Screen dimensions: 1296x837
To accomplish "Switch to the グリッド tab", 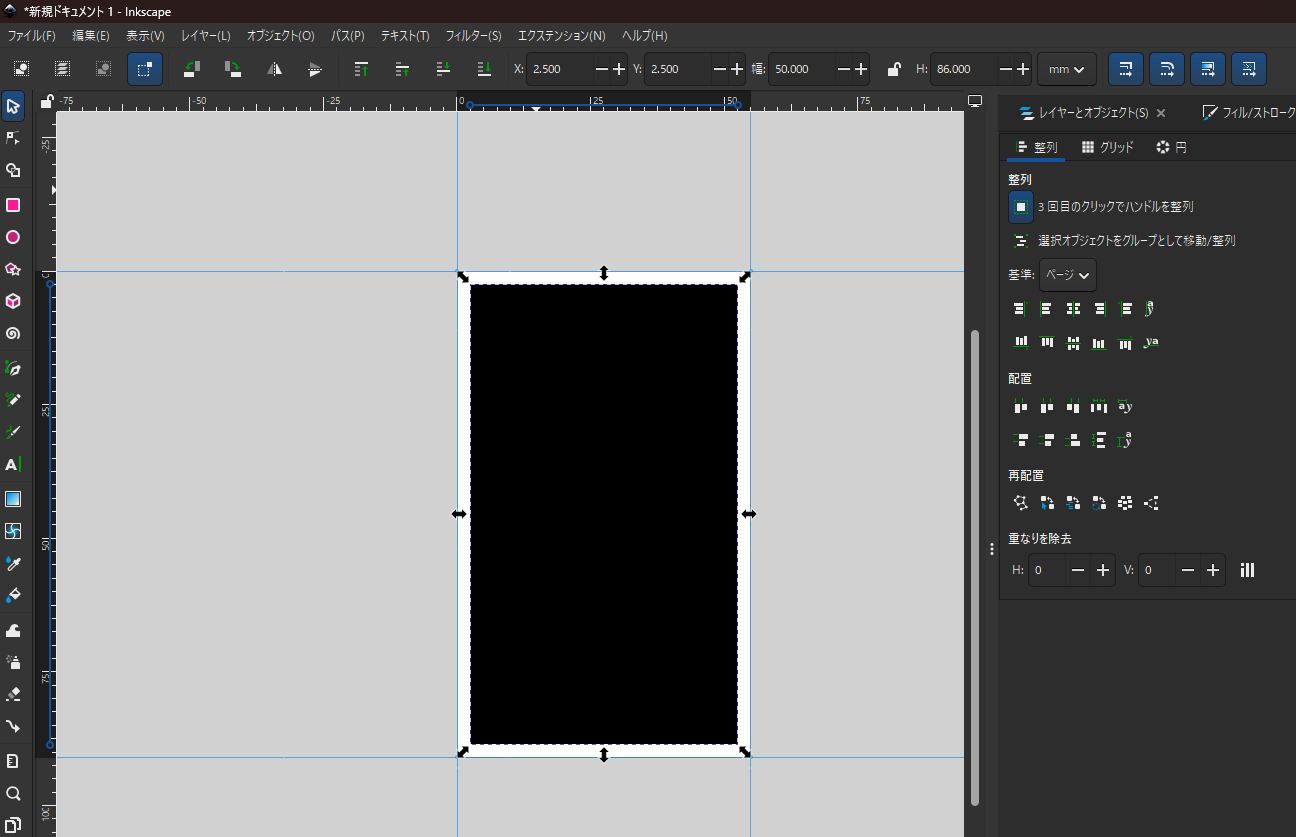I will (x=1107, y=147).
